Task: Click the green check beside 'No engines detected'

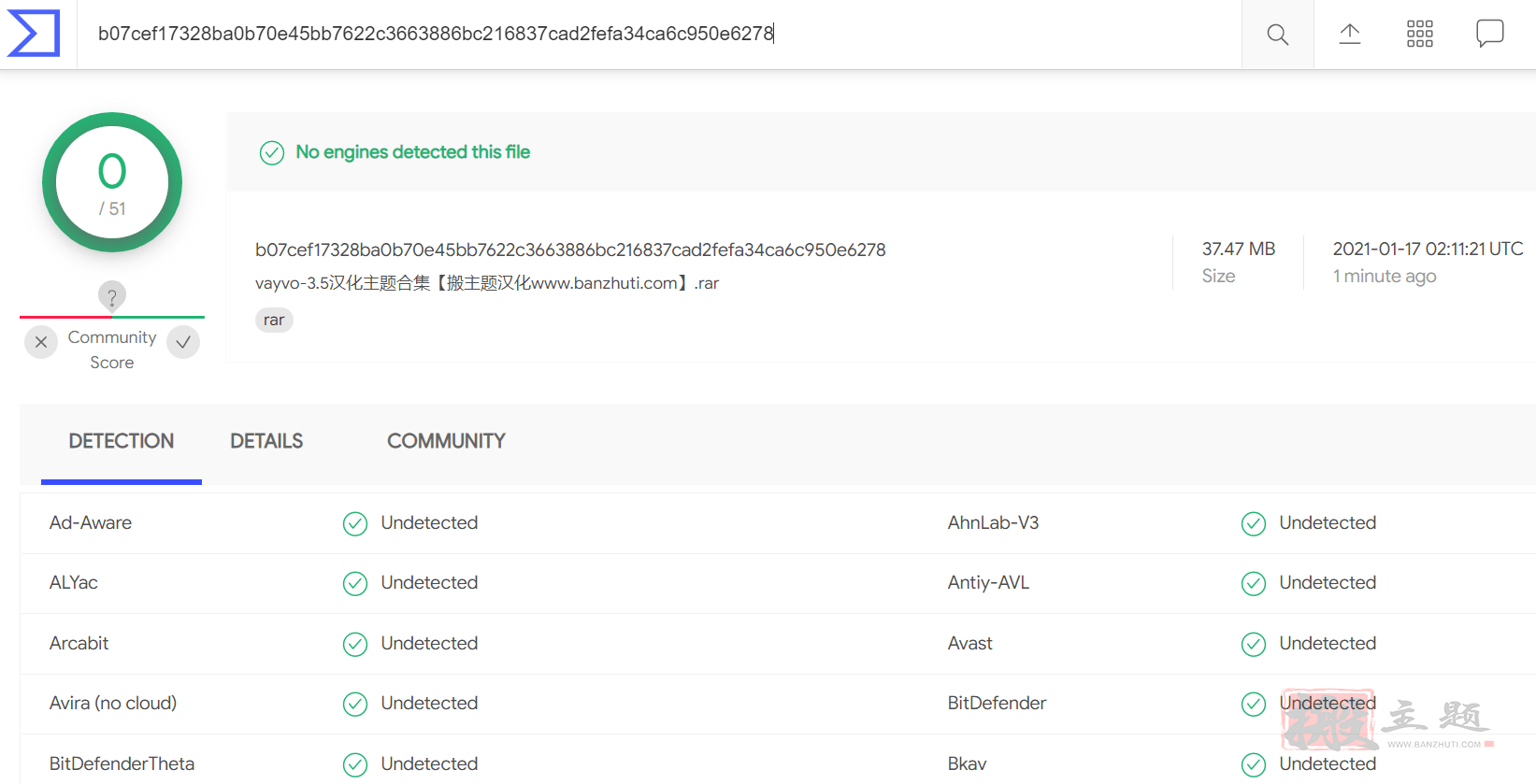Action: coord(272,152)
